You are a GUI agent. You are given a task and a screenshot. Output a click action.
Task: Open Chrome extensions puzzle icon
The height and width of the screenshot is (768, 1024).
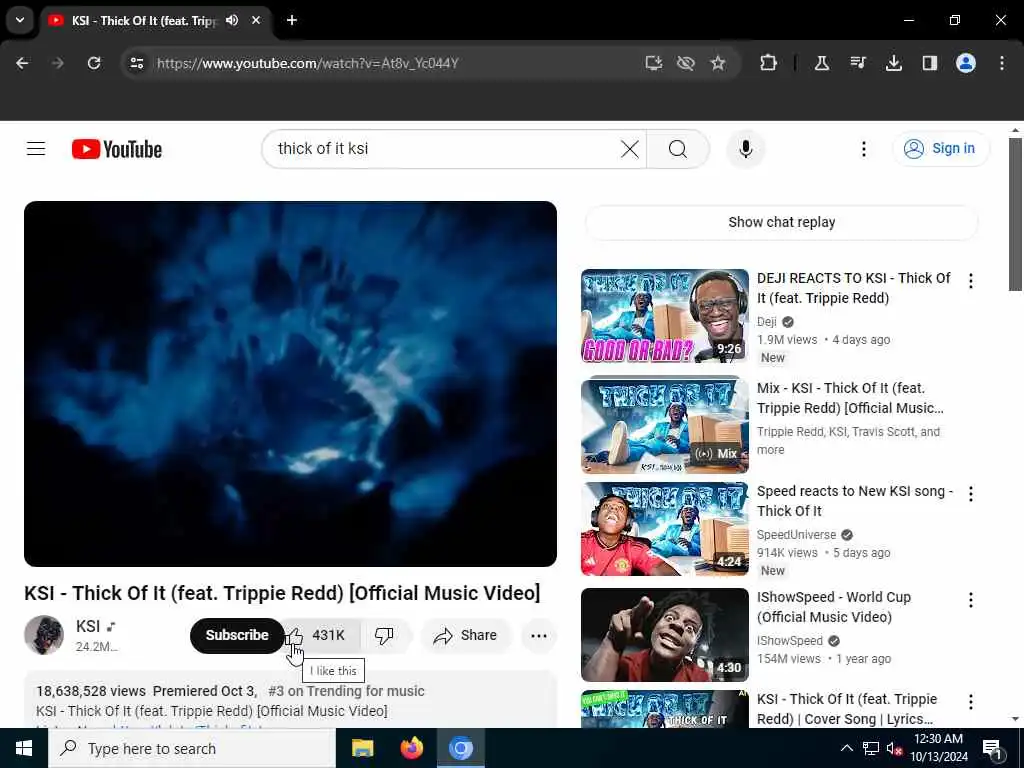[769, 63]
